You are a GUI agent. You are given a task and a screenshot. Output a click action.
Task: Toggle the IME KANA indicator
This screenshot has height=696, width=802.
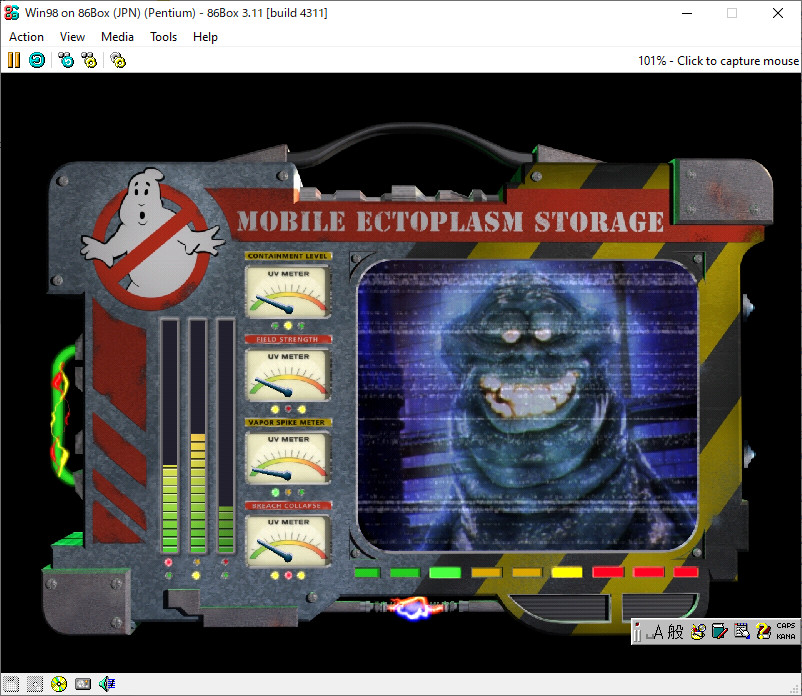[x=786, y=637]
